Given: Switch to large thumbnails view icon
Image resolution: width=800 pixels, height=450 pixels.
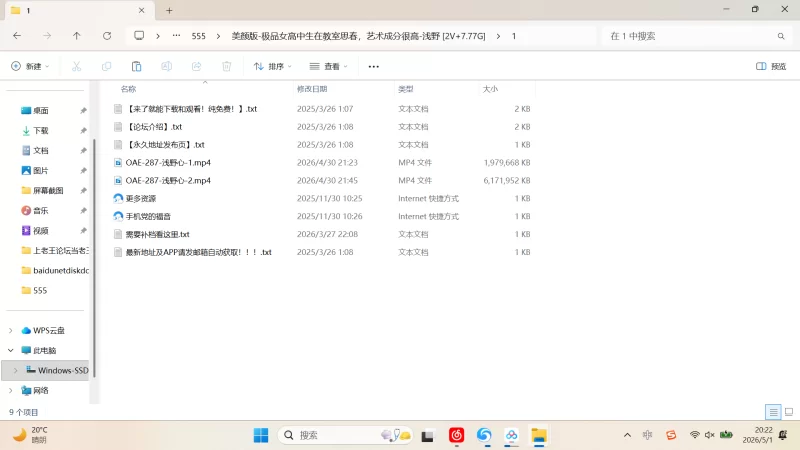Looking at the screenshot, I should 789,412.
